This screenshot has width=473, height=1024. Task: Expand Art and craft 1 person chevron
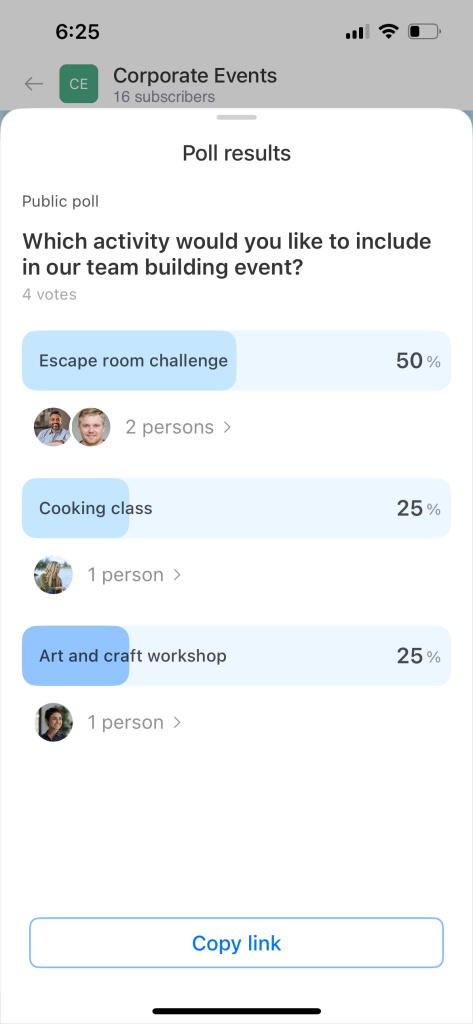176,722
